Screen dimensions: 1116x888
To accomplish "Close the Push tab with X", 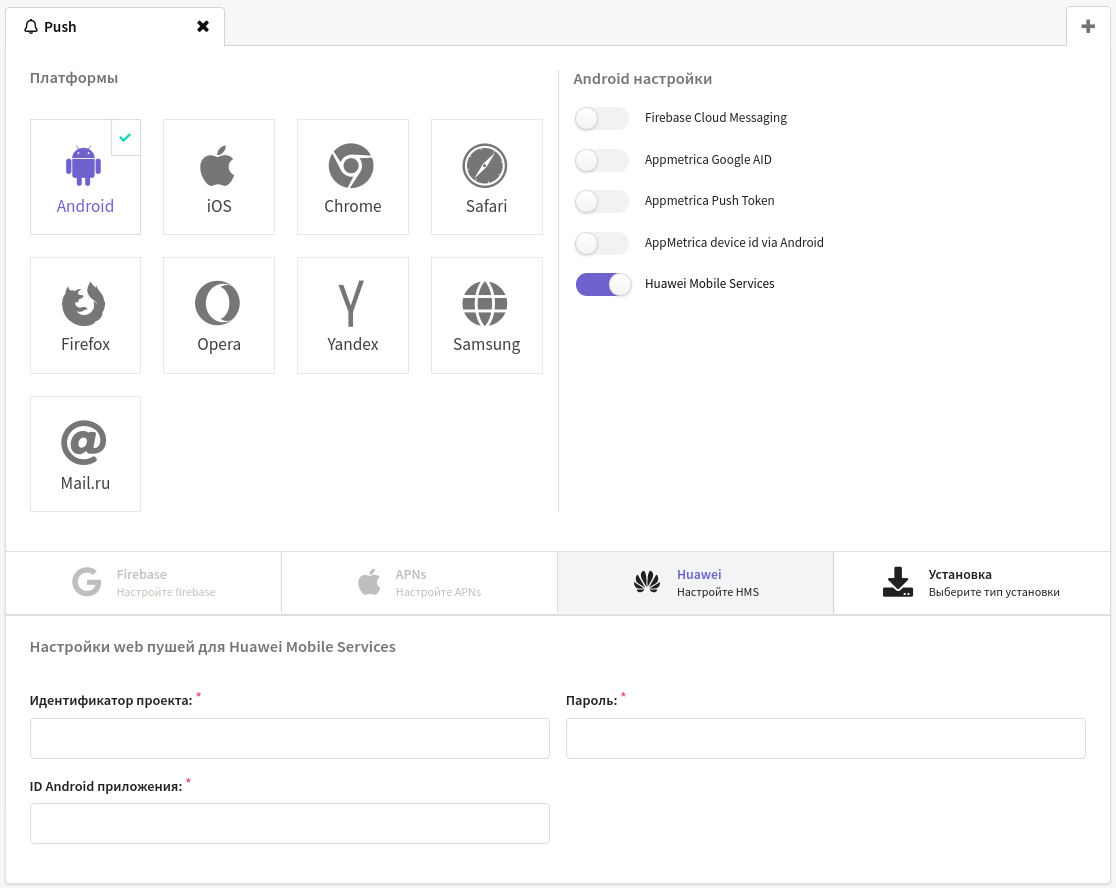I will (x=203, y=26).
